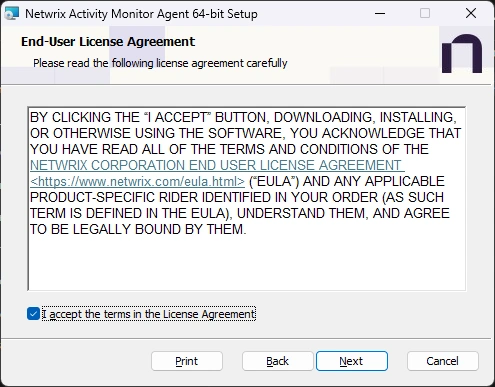Cancel the setup wizard
Image resolution: width=495 pixels, height=387 pixels.
coord(443,361)
